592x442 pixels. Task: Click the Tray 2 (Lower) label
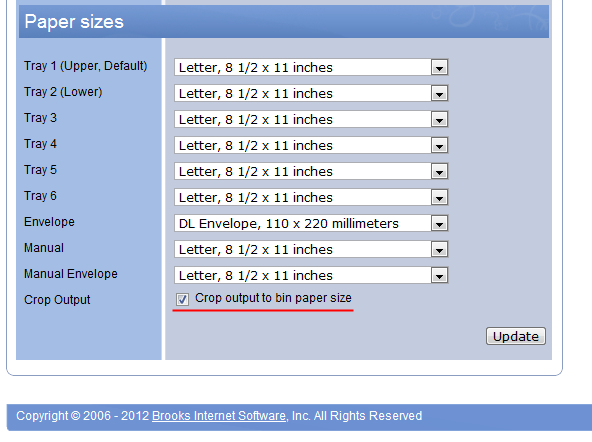63,92
